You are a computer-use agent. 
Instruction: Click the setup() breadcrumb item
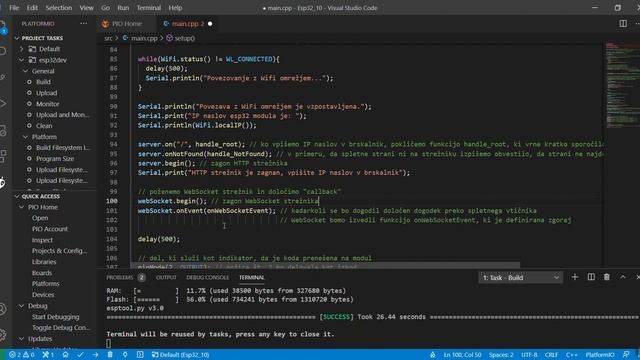click(x=180, y=38)
